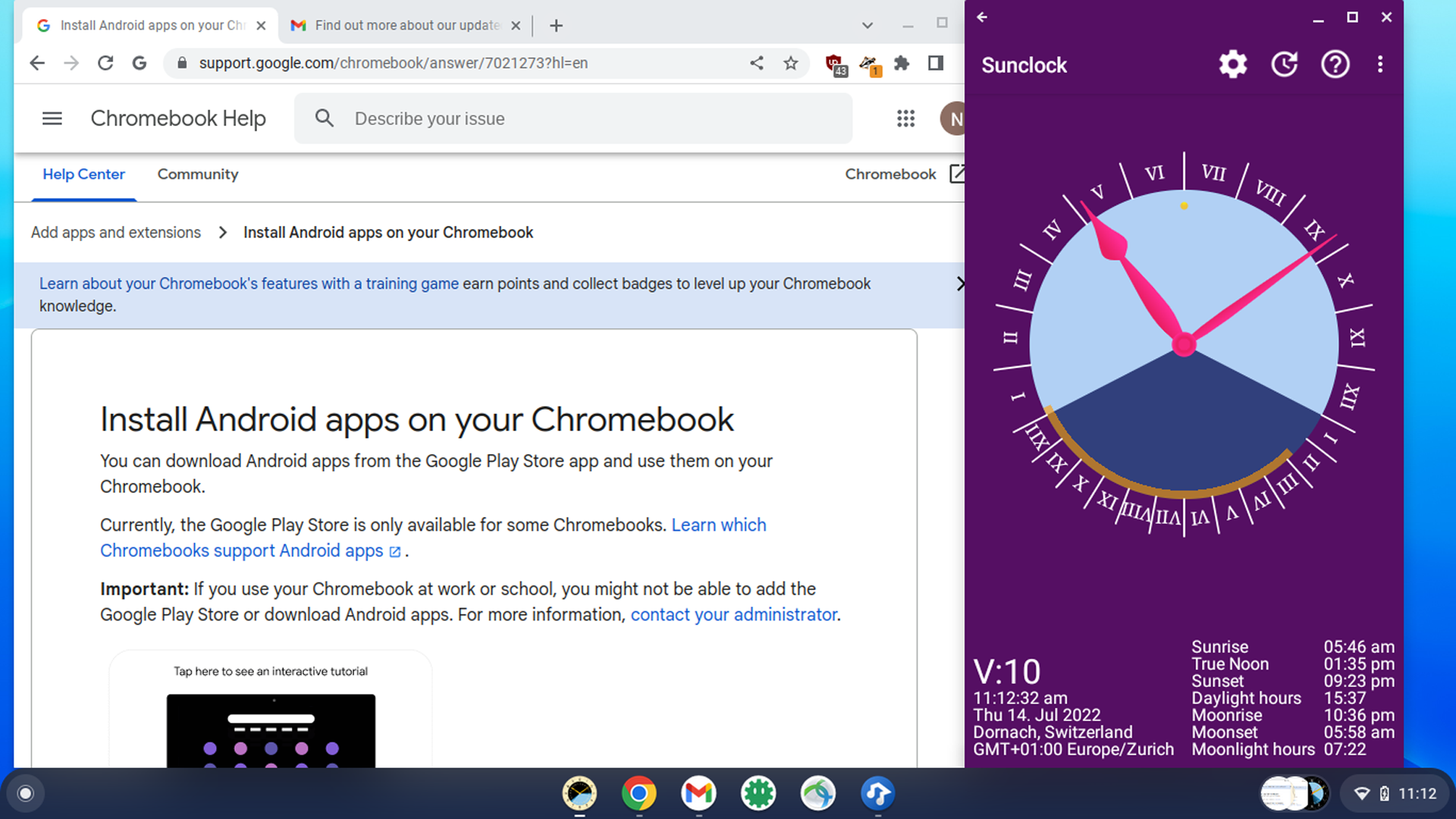Open contact your administrator link
This screenshot has height=819, width=1456.
coord(734,614)
